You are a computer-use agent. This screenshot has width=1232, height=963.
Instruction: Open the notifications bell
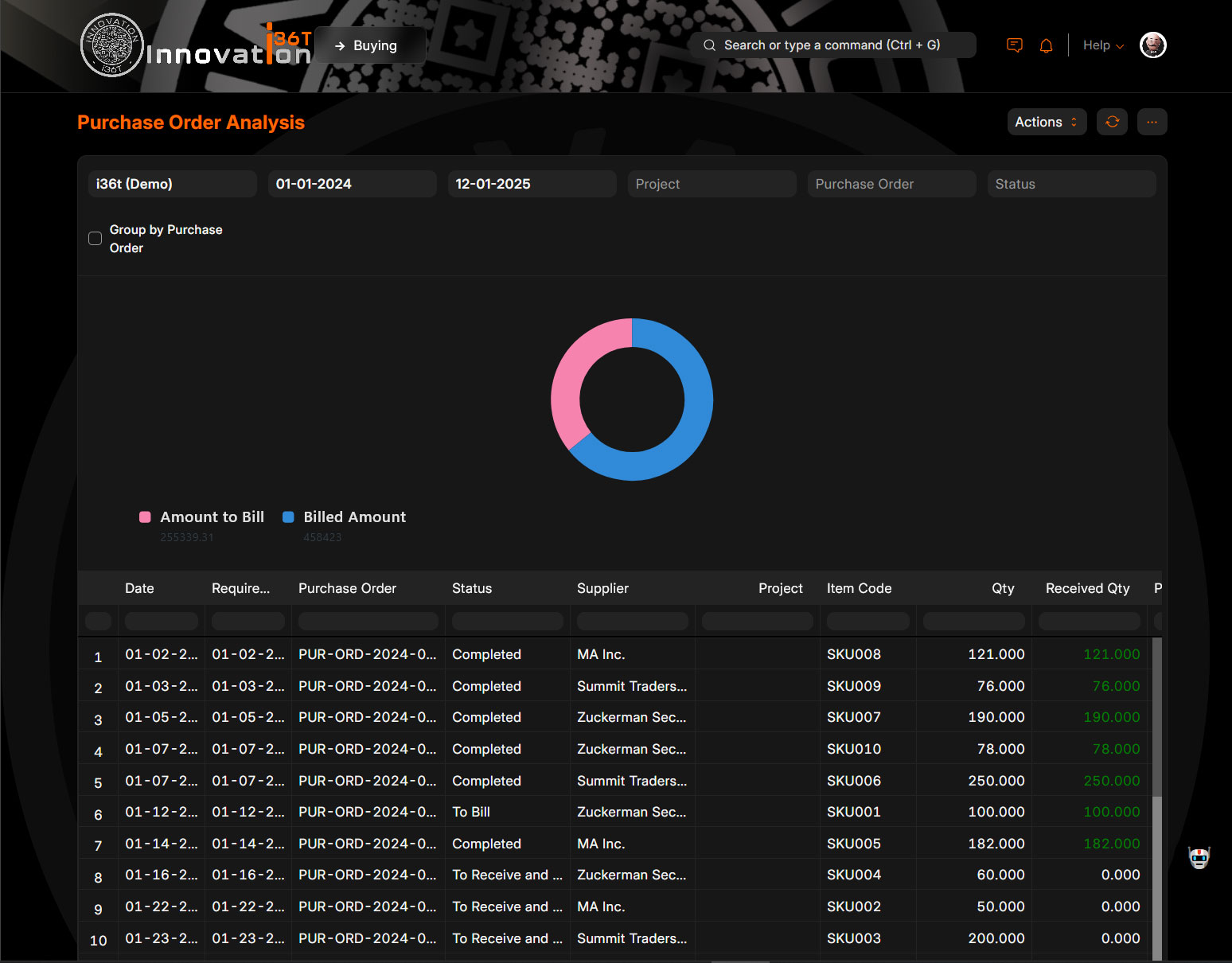point(1046,45)
